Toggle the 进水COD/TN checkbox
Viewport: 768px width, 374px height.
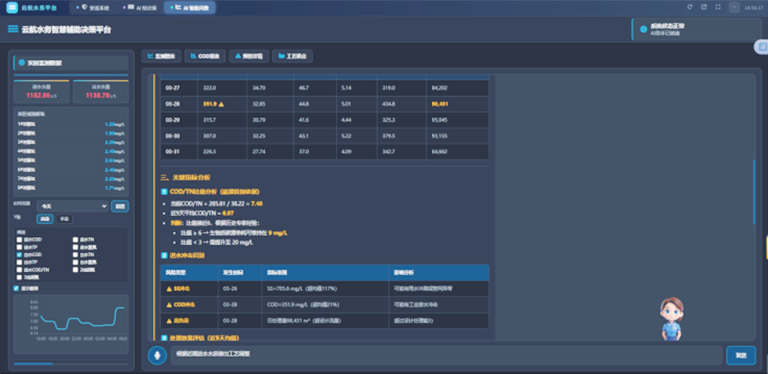click(19, 270)
